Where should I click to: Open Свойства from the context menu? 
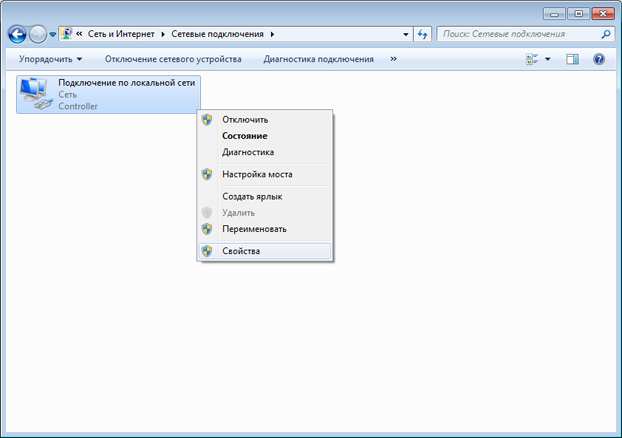(265, 251)
